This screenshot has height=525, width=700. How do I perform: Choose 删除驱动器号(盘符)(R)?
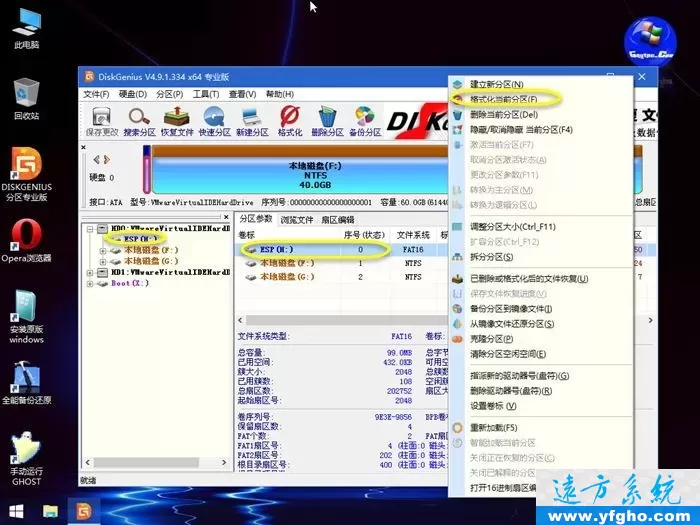541,391
